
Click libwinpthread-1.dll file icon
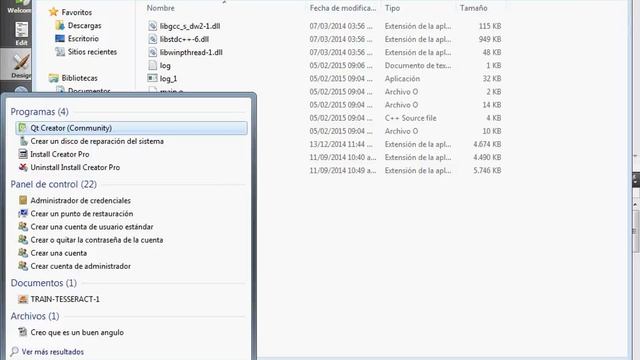click(x=153, y=52)
